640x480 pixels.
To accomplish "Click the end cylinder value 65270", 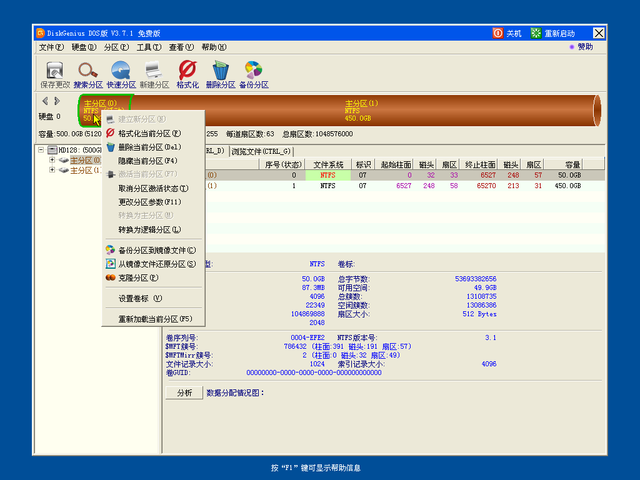I will point(486,186).
